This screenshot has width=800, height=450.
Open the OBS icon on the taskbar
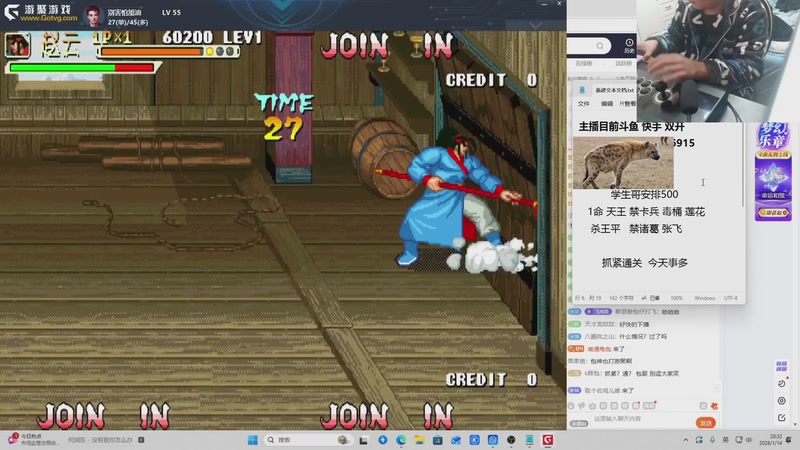pyautogui.click(x=511, y=440)
